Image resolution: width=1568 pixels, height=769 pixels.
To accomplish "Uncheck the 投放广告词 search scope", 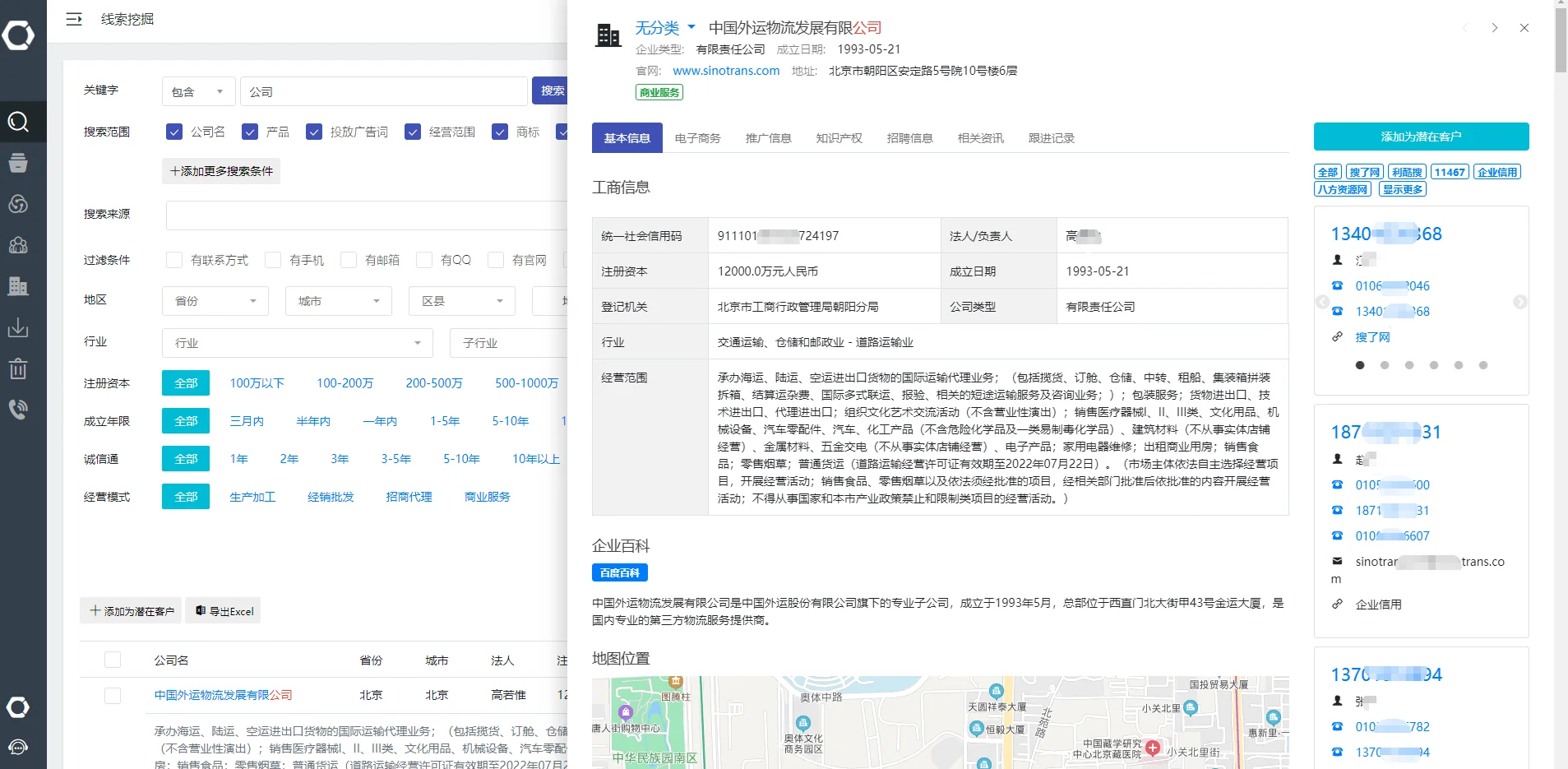I will coord(314,132).
